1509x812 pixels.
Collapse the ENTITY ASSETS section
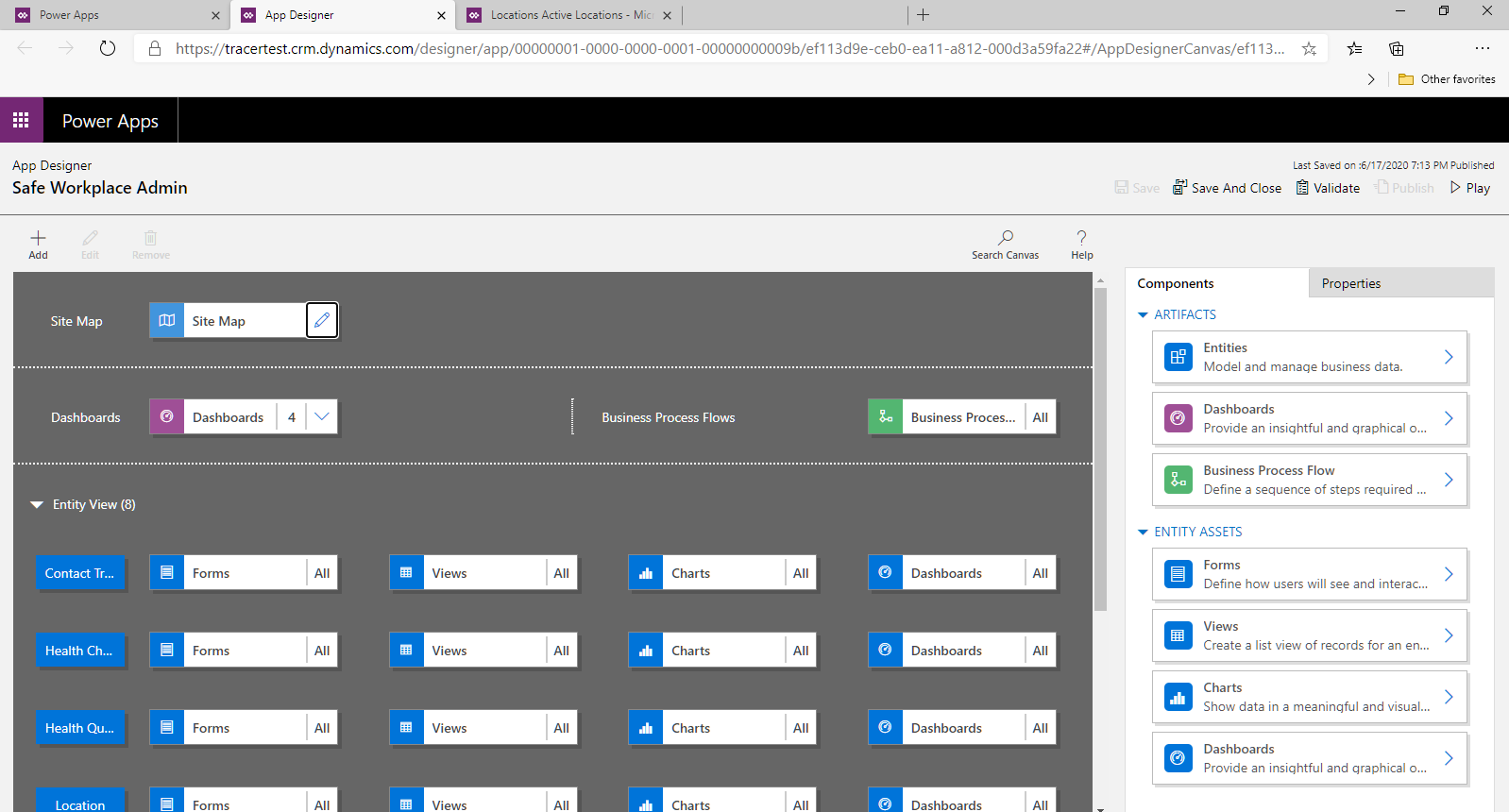1143,532
